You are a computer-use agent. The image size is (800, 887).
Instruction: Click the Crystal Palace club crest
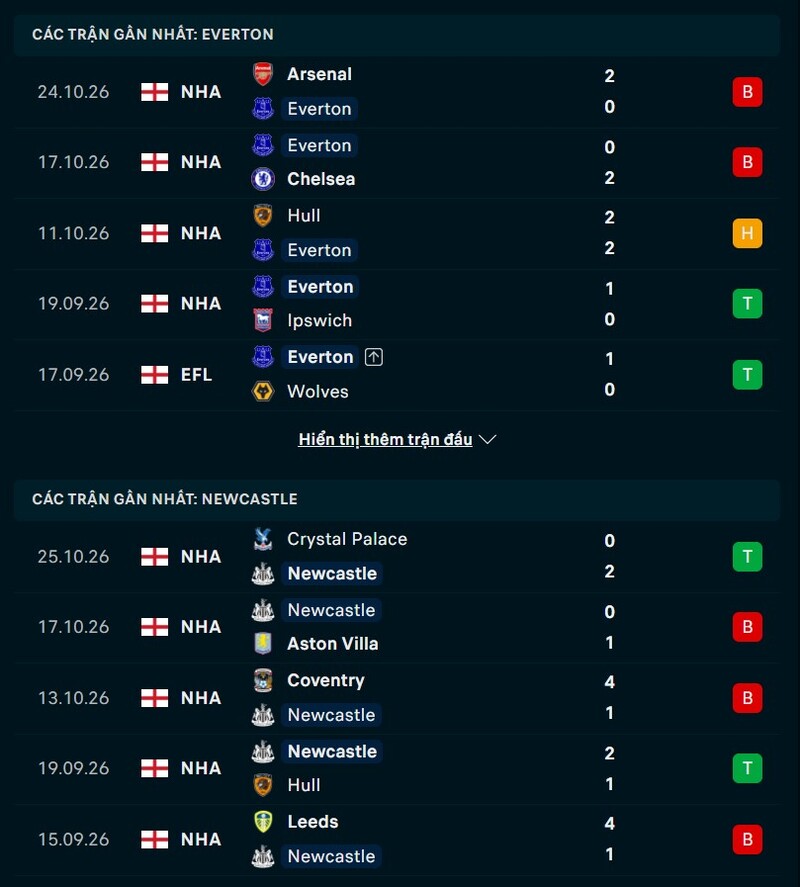tap(263, 539)
